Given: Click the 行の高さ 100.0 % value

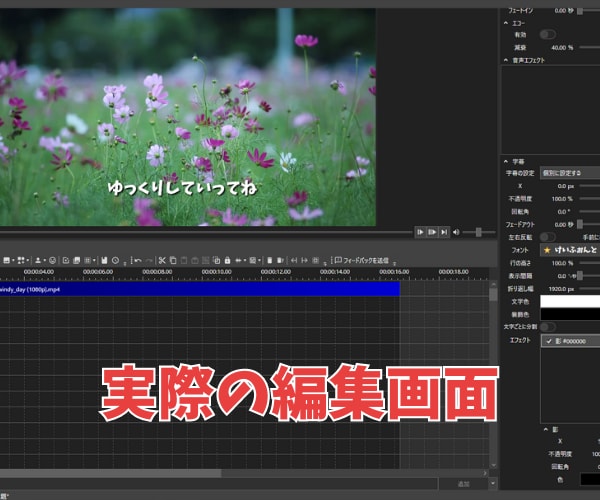Looking at the screenshot, I should [562, 263].
